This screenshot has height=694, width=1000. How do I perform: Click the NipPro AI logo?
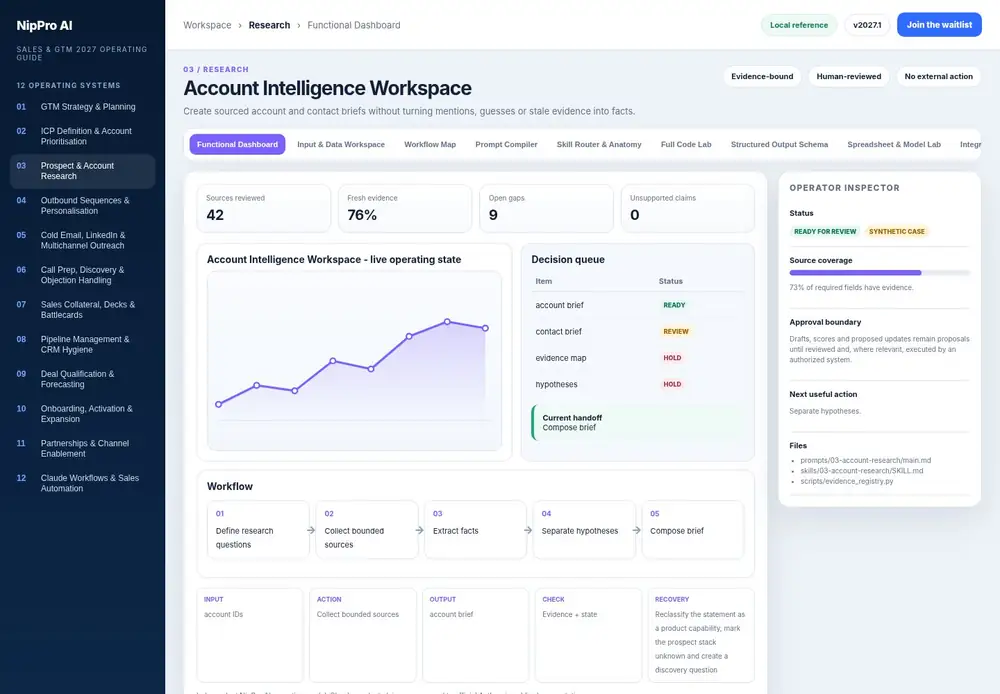pos(44,26)
